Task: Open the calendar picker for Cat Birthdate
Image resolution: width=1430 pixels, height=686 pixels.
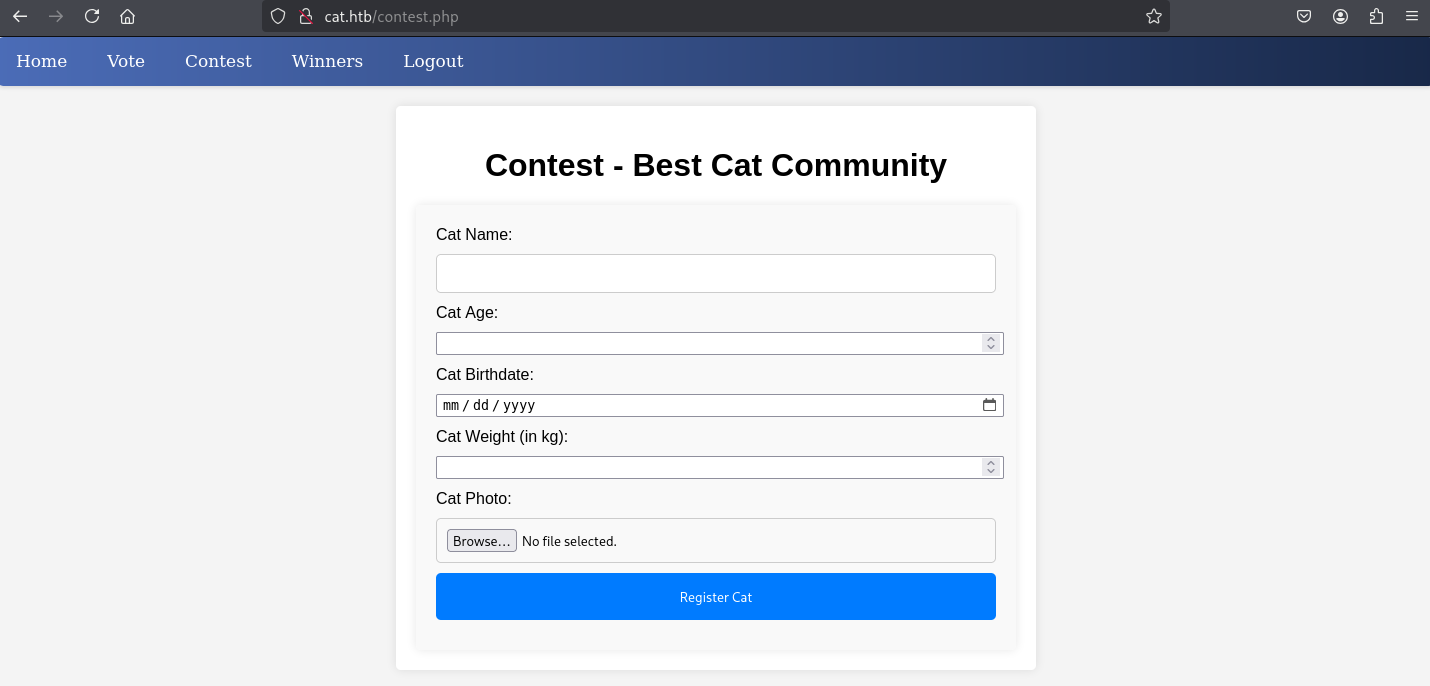Action: point(989,405)
